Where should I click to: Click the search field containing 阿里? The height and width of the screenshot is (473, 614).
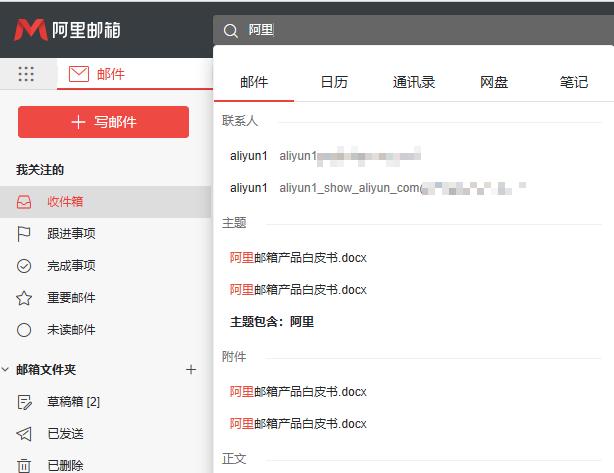(414, 30)
